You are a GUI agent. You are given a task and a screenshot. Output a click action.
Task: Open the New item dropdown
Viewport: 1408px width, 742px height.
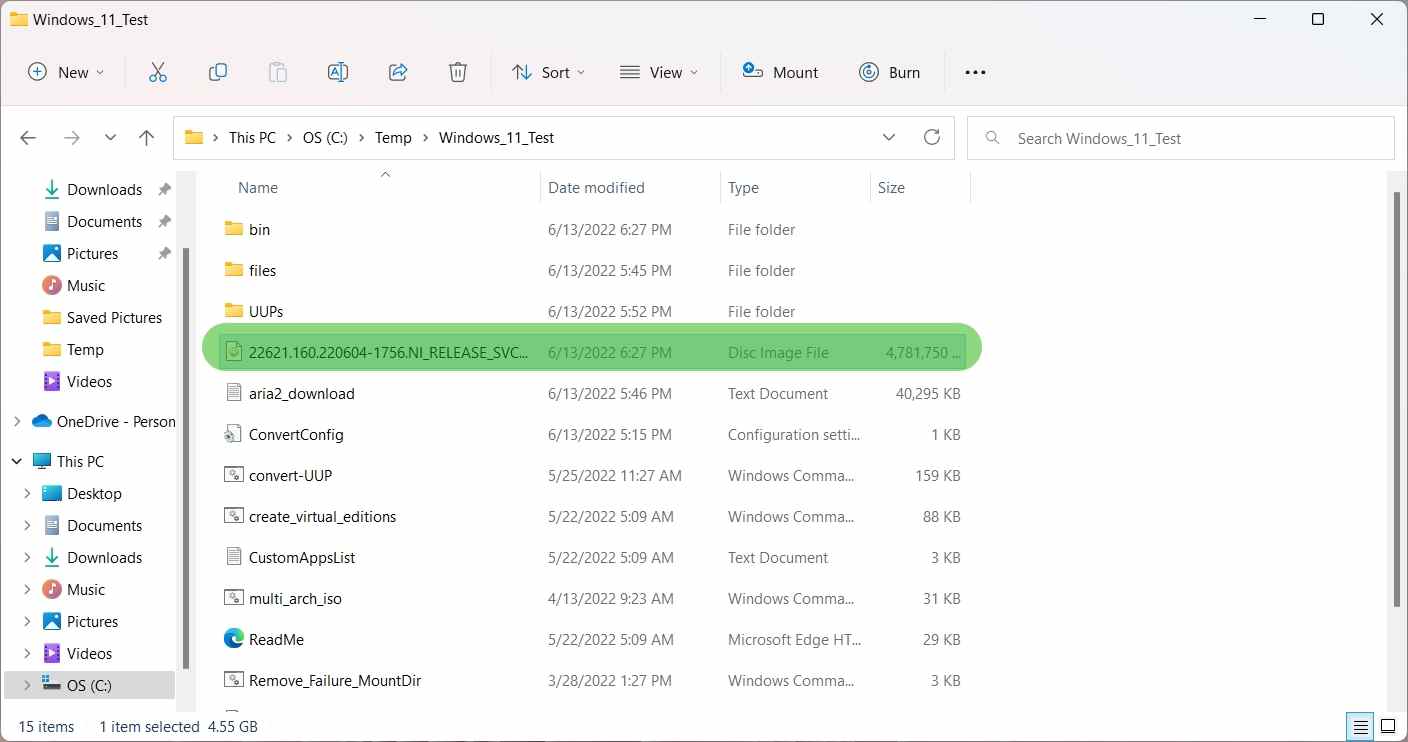point(66,72)
